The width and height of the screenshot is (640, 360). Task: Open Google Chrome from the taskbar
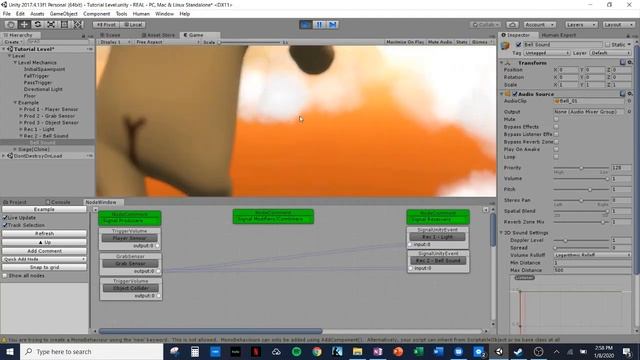(317, 351)
